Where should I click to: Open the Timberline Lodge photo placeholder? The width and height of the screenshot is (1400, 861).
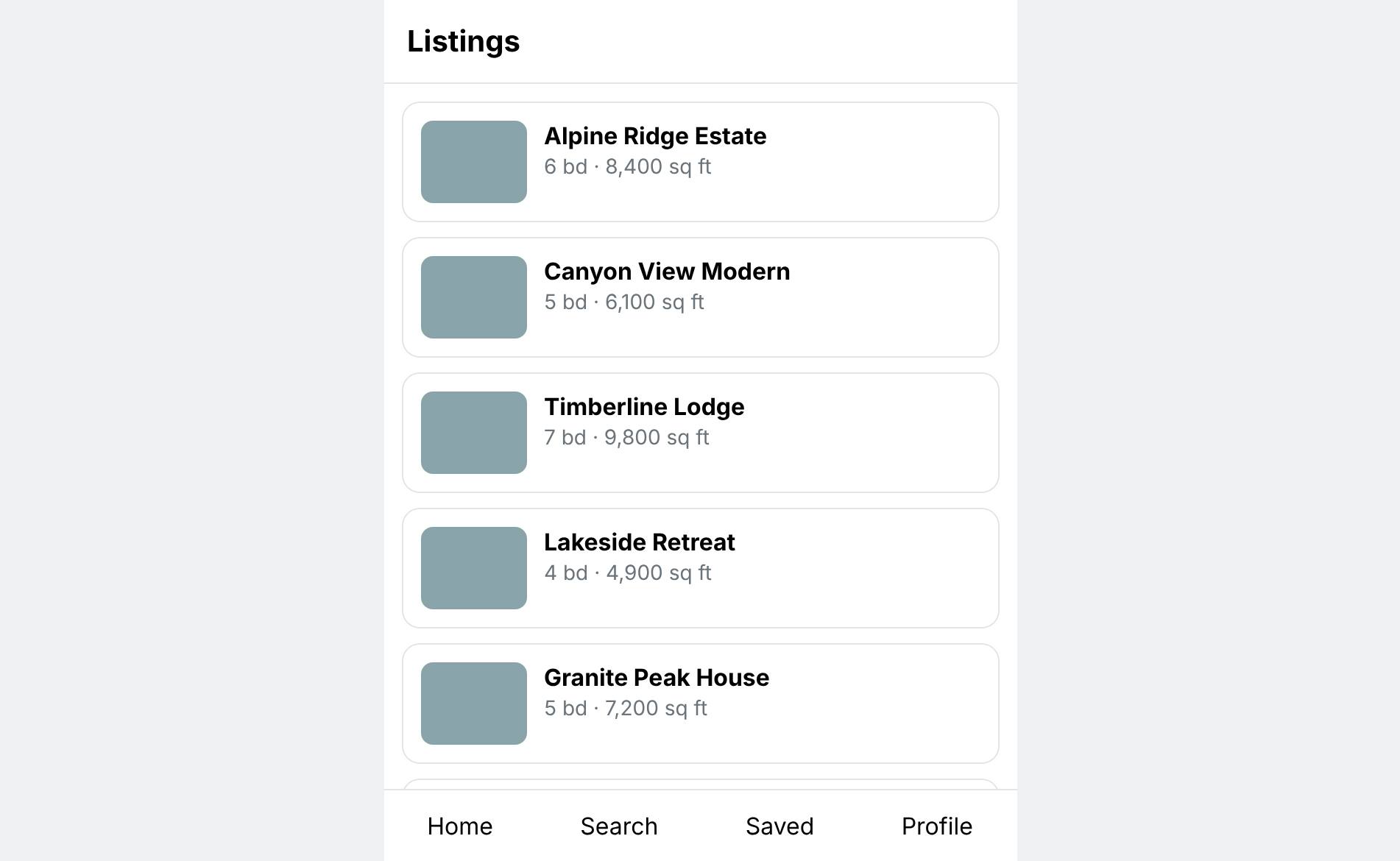pyautogui.click(x=474, y=433)
